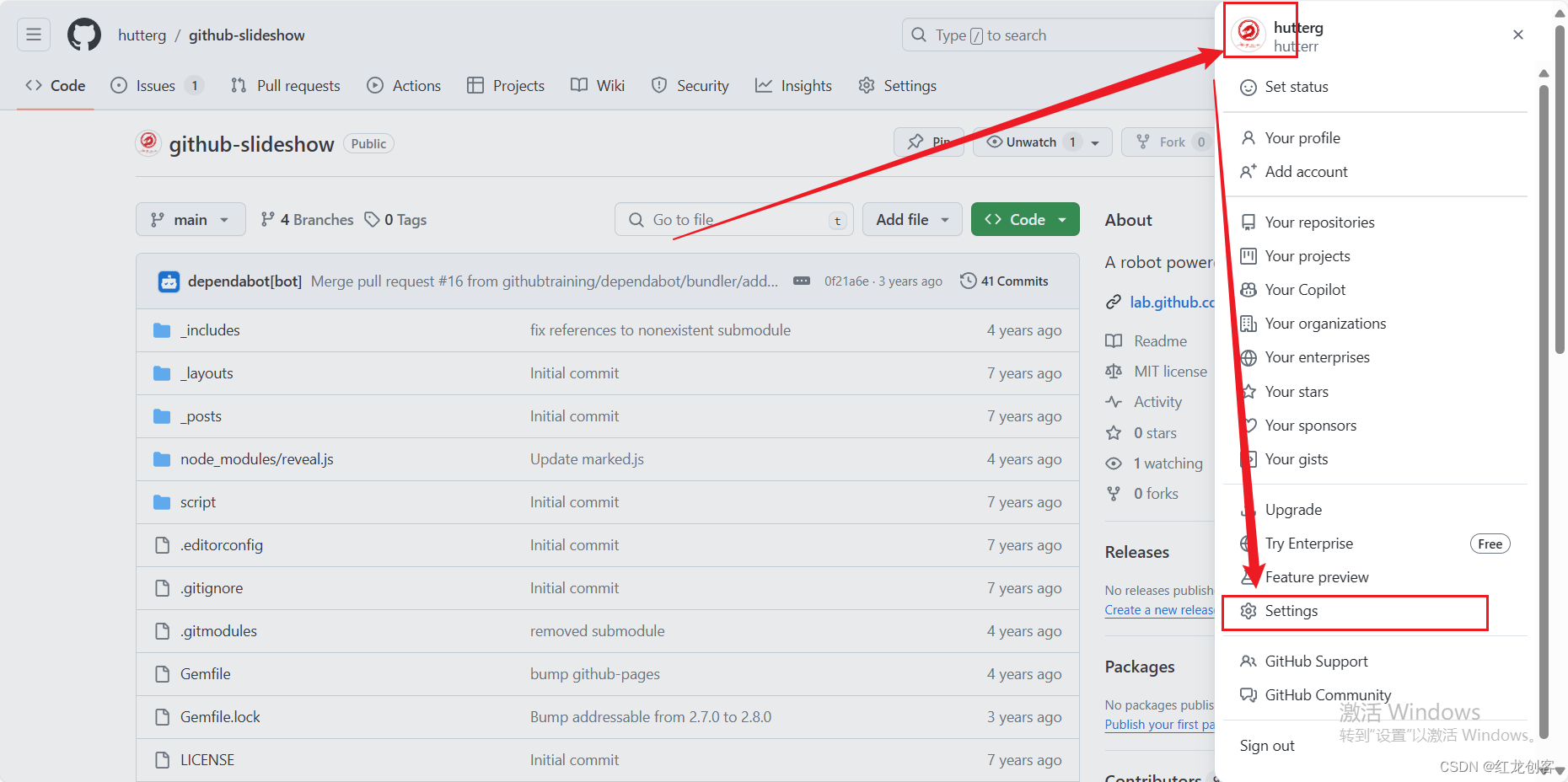Open the Gemfile.lock file

[220, 717]
